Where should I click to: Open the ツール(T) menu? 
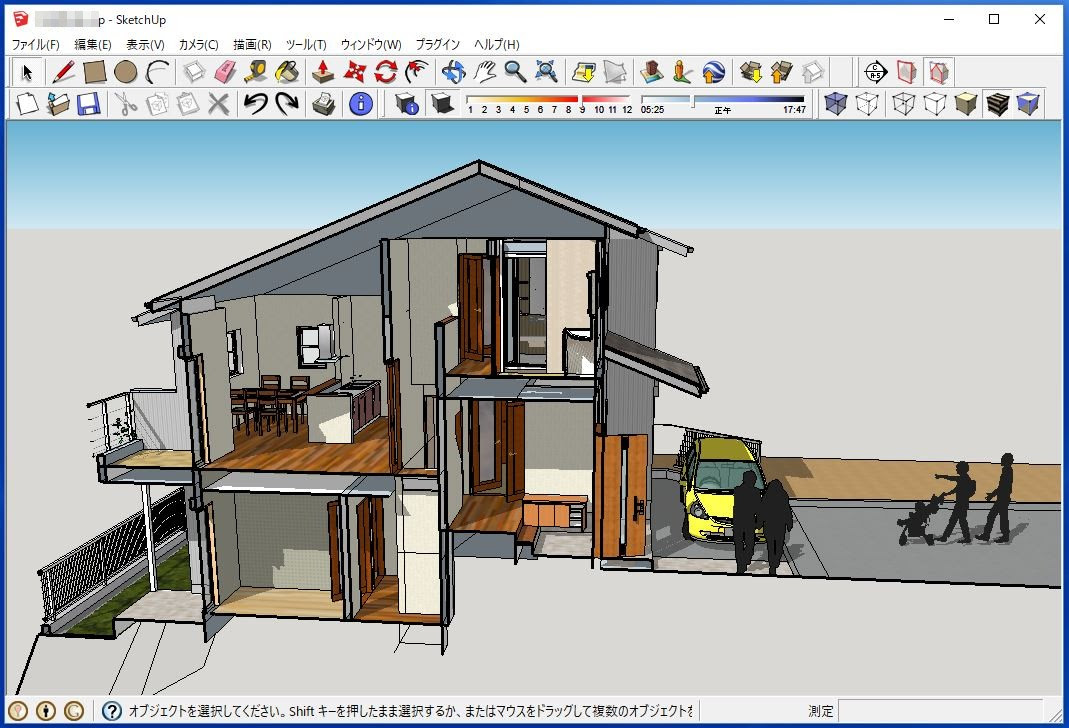click(306, 44)
